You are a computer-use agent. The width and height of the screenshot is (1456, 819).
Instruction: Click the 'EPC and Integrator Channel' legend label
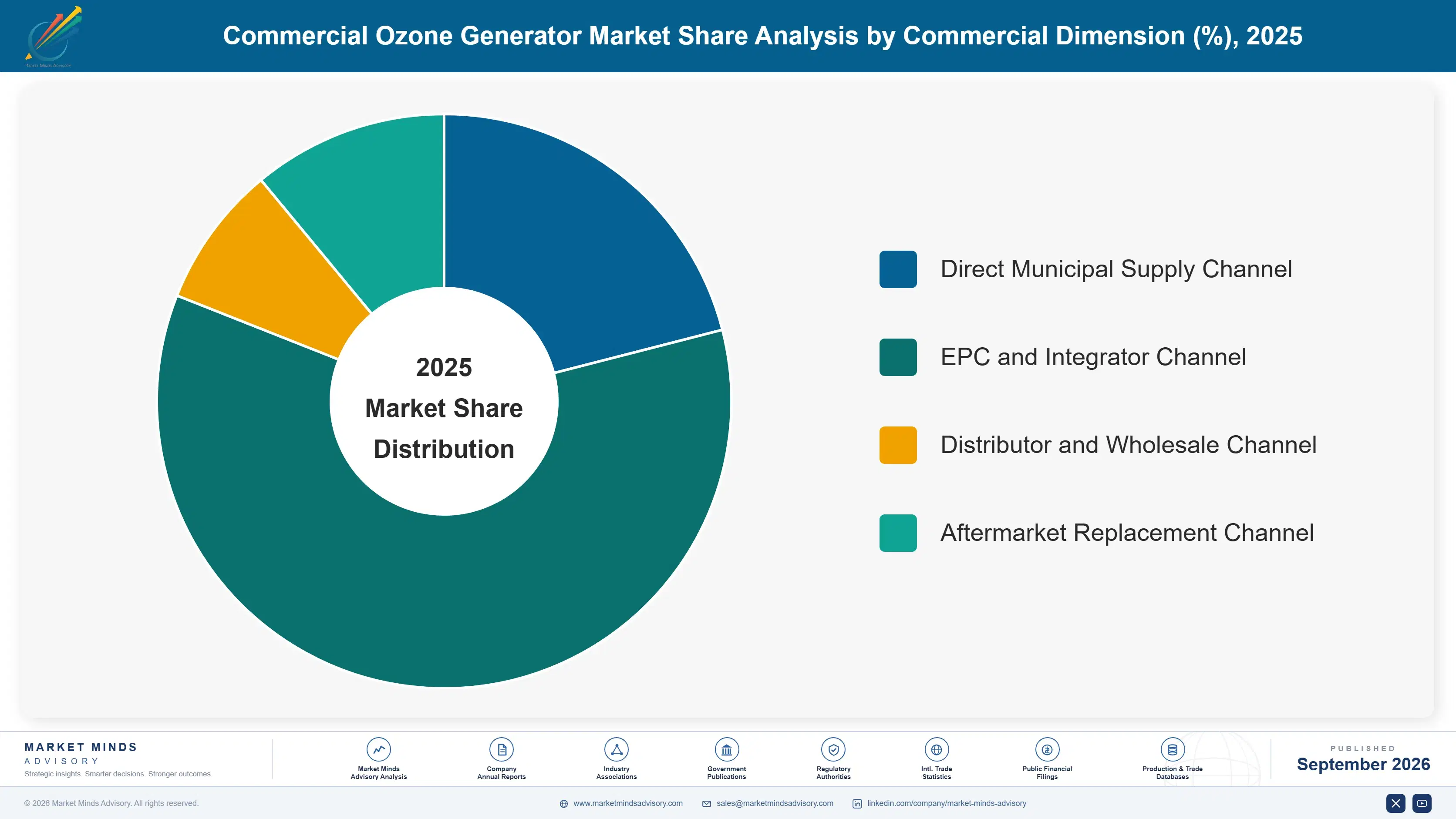tap(1093, 357)
